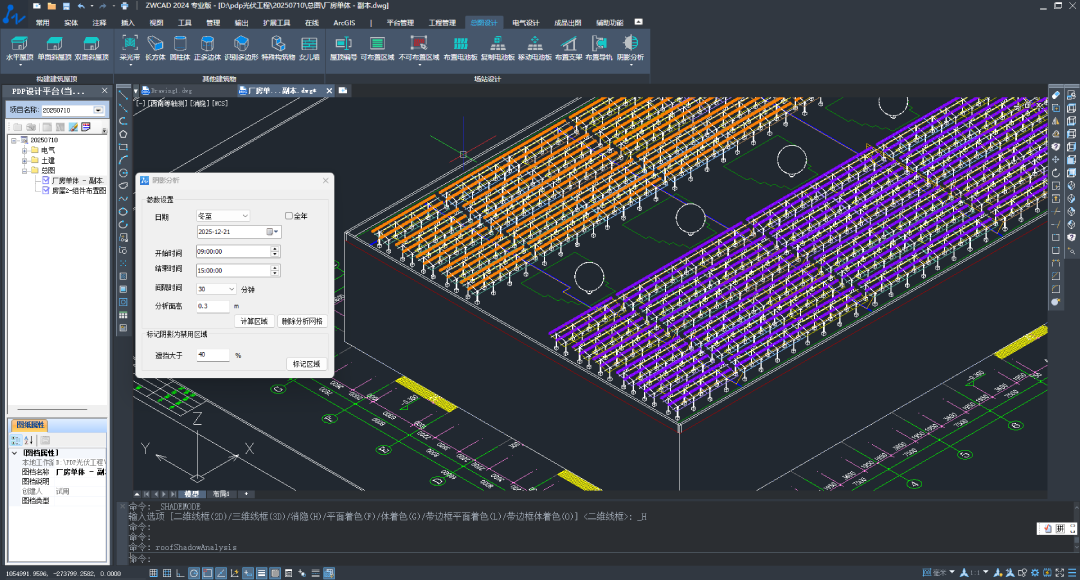Click the 分析面高 height input field

[213, 306]
